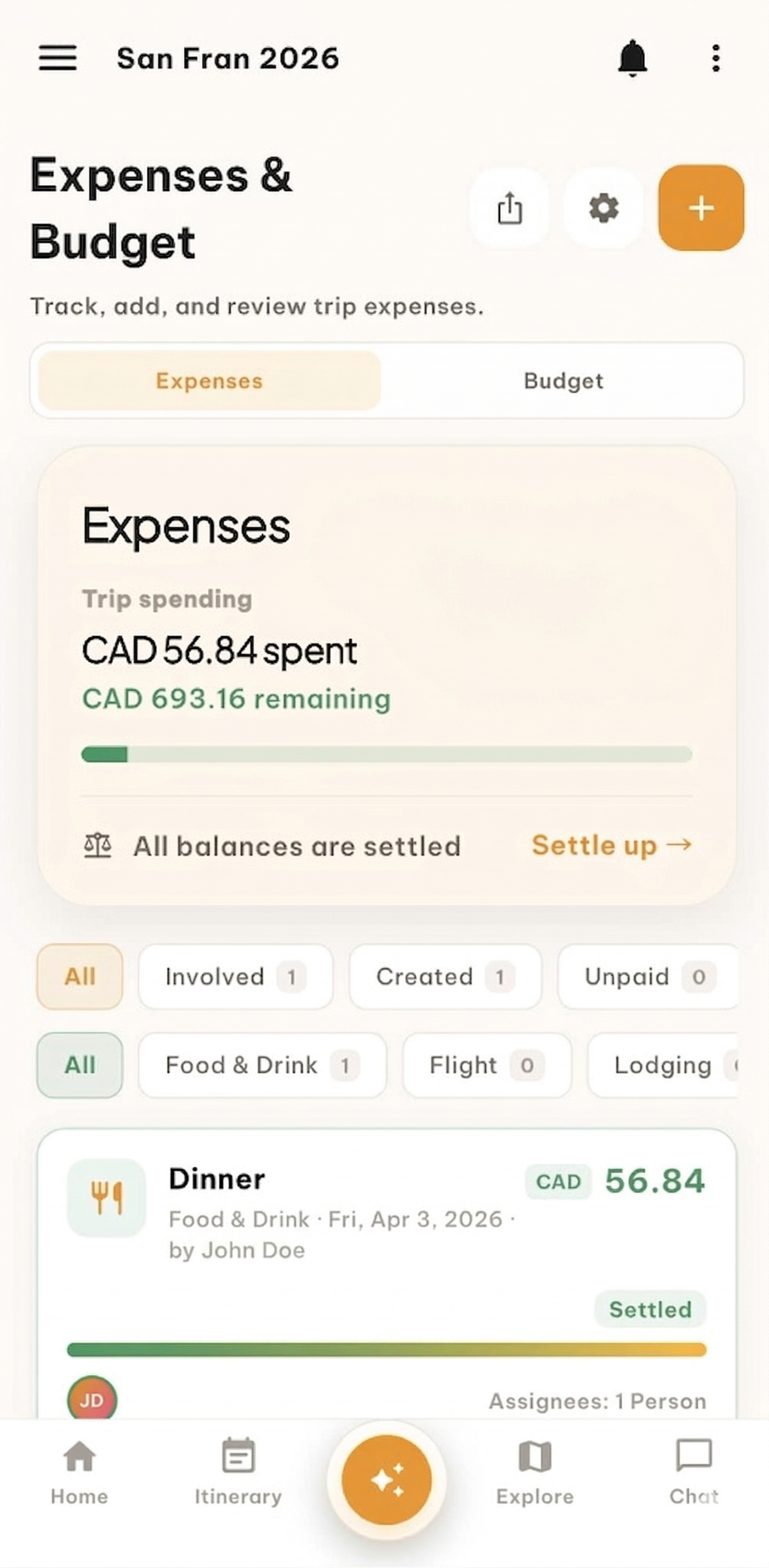769x1568 pixels.
Task: Click the trip spending progress bar
Action: point(387,754)
